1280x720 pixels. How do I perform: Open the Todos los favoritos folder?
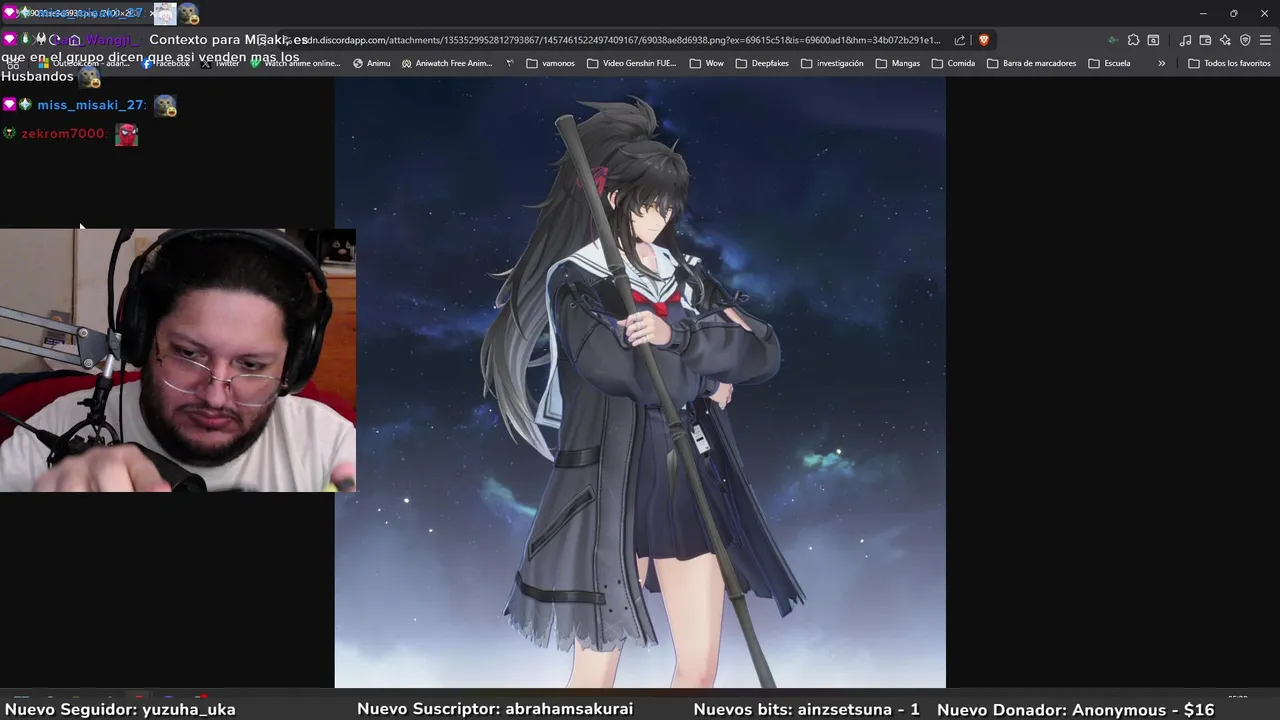[1229, 63]
